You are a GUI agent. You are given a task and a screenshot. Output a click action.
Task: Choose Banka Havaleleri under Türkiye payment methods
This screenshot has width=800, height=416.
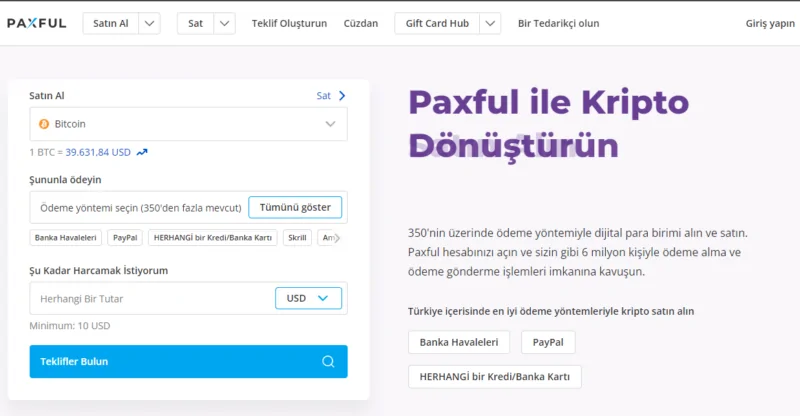(459, 342)
